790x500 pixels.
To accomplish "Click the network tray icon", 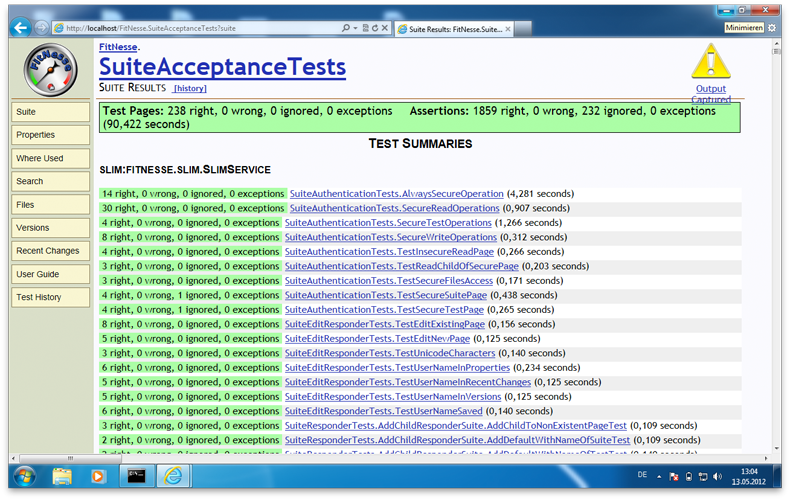I will coord(703,476).
